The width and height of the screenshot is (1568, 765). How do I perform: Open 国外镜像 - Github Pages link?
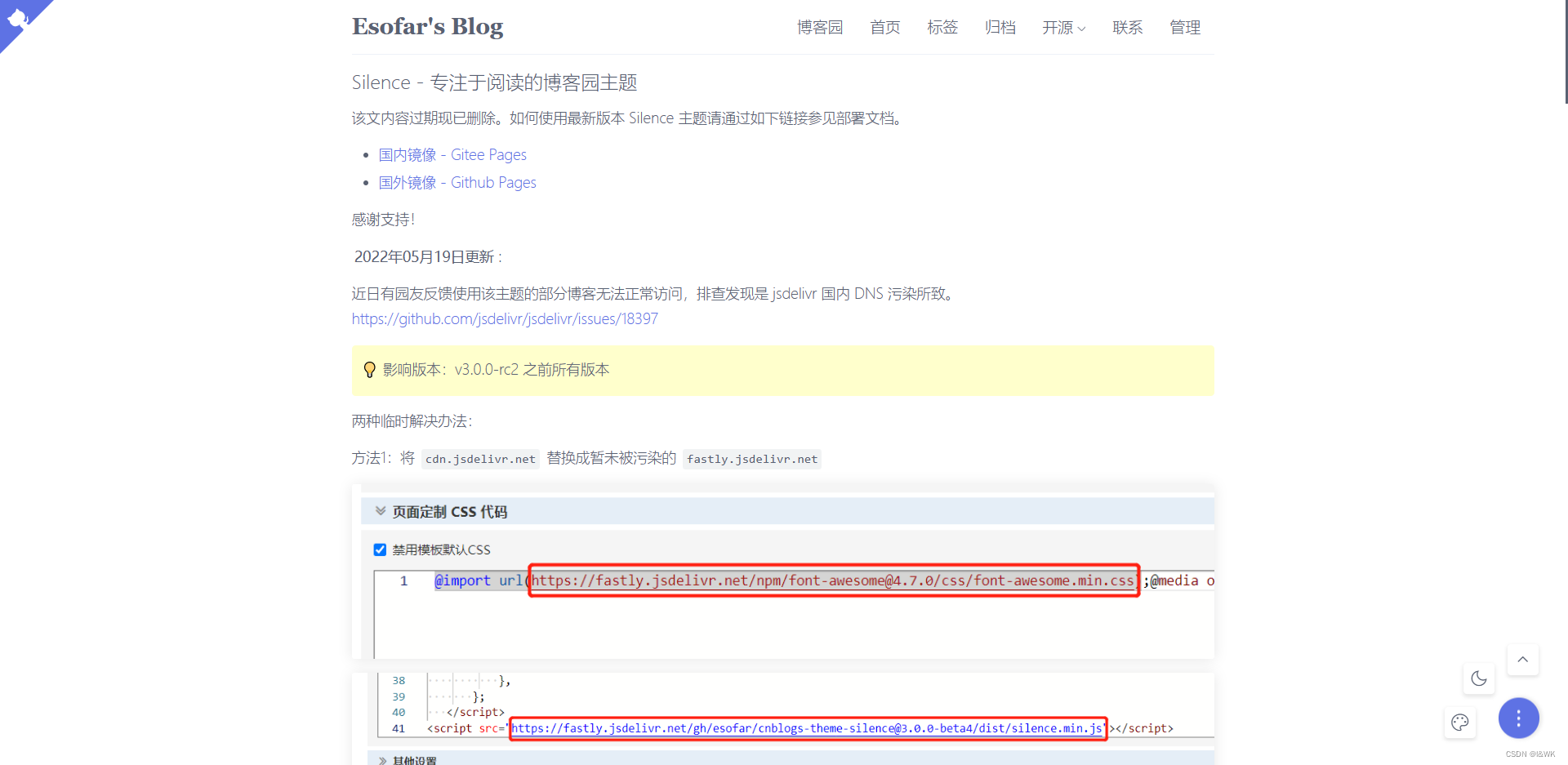(x=457, y=183)
